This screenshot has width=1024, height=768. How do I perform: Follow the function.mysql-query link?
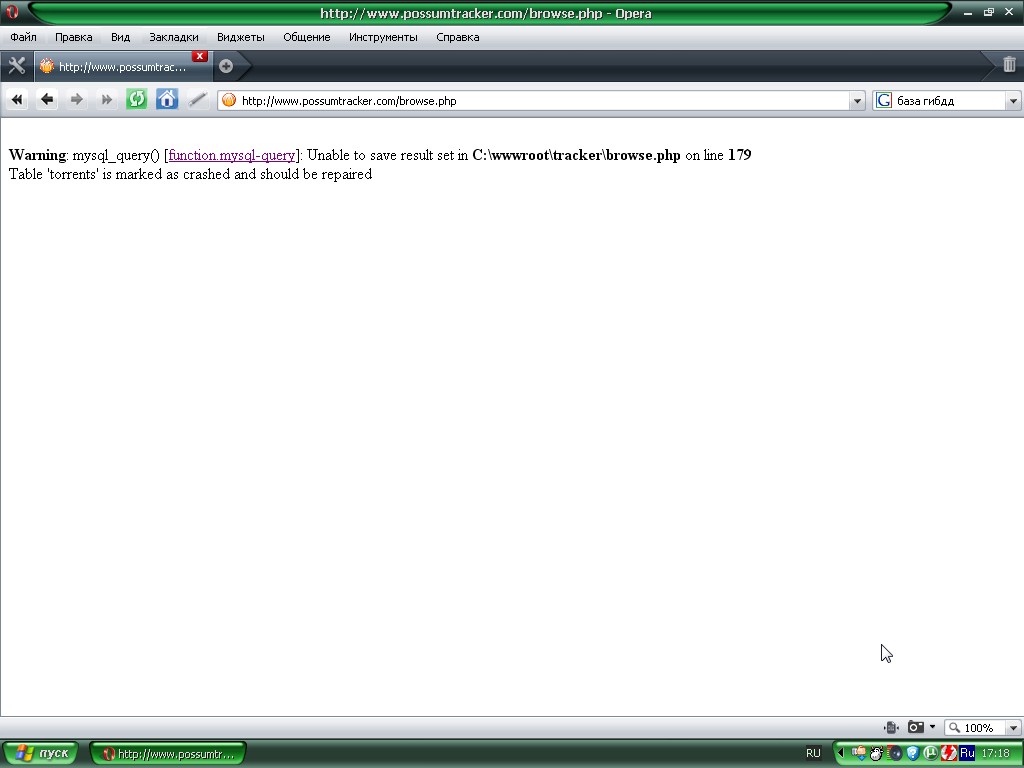point(231,155)
